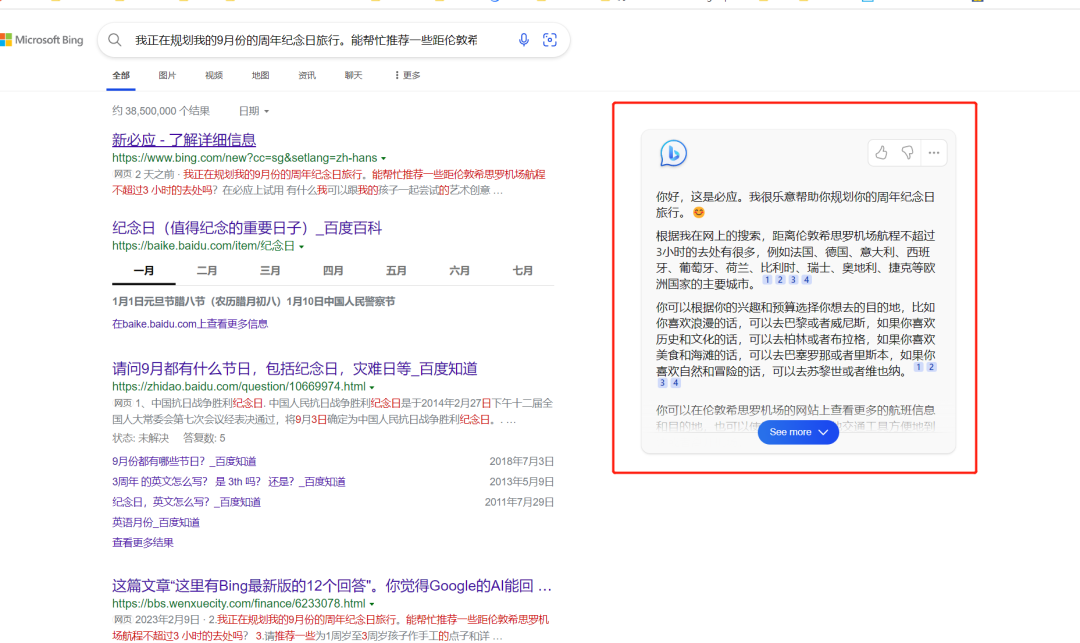Switch to the 资讯 tab
This screenshot has height=643, width=1080.
pyautogui.click(x=307, y=75)
